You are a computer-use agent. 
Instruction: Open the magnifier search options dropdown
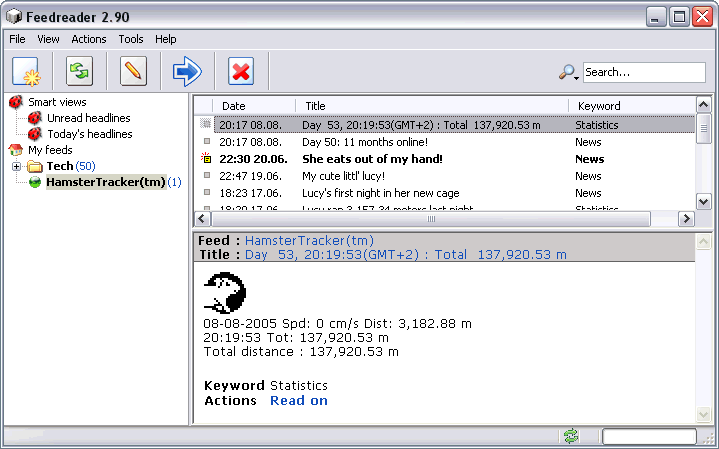pos(569,72)
